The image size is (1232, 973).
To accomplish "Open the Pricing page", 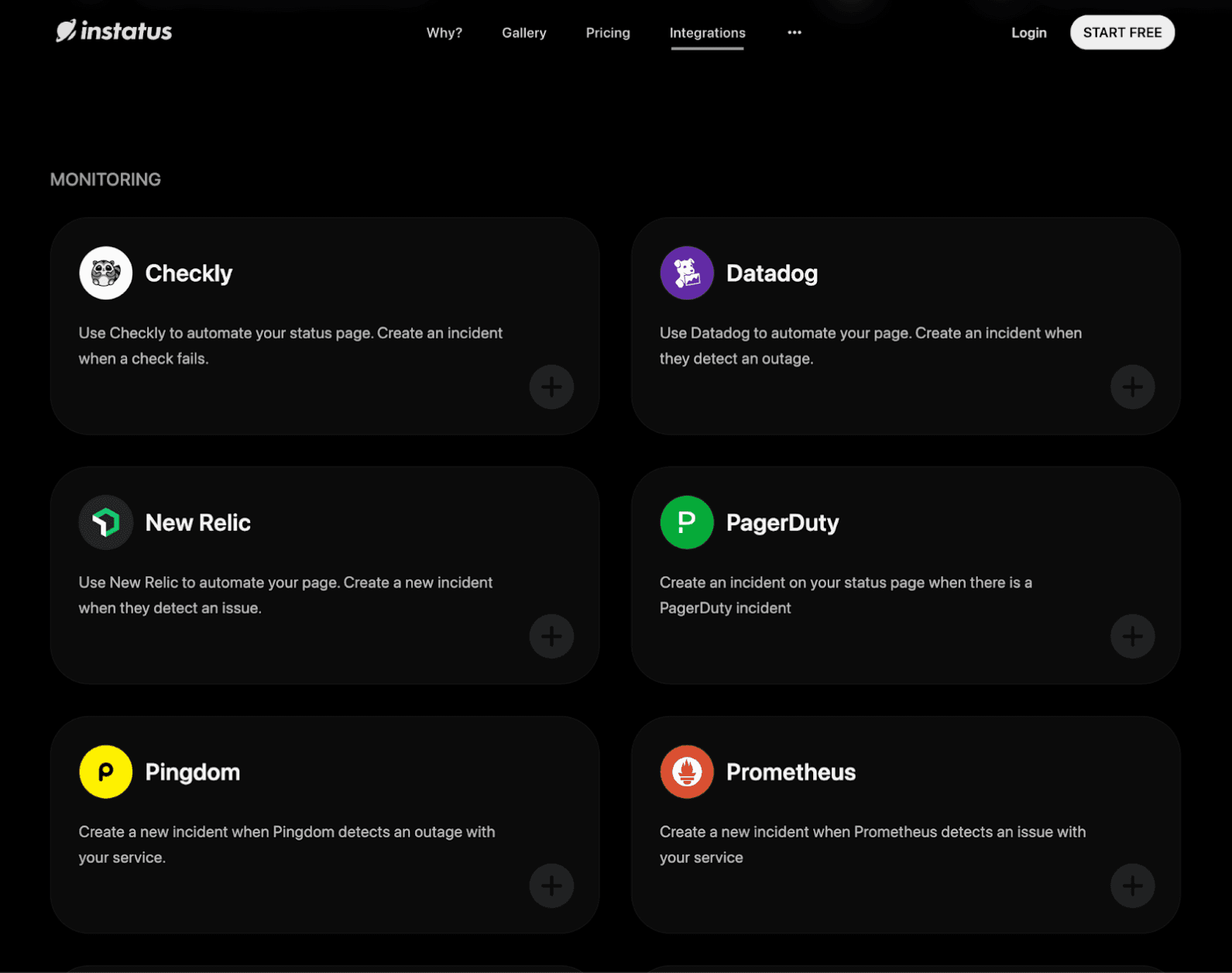I will pos(608,33).
